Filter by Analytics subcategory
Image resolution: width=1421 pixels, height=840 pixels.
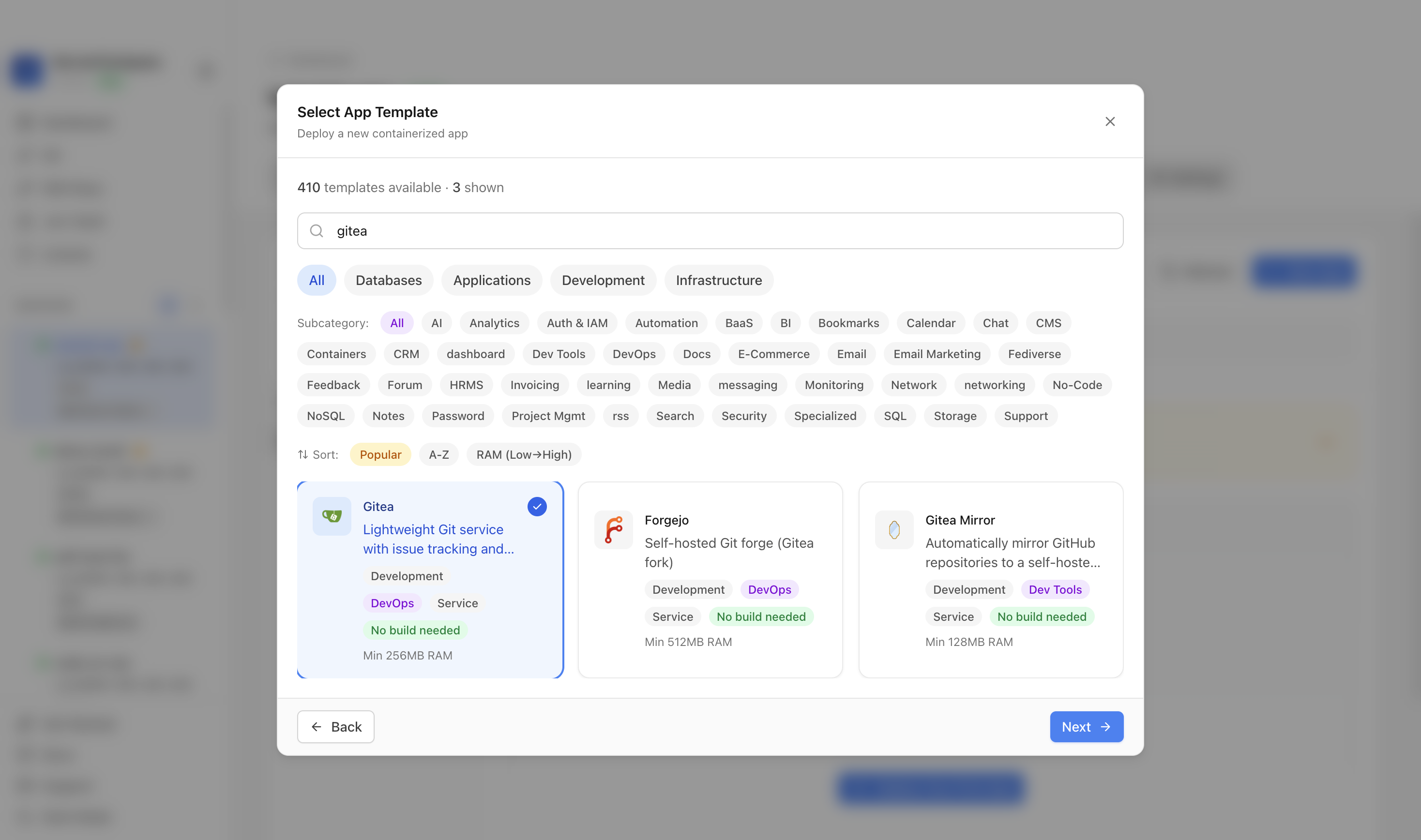(x=494, y=323)
